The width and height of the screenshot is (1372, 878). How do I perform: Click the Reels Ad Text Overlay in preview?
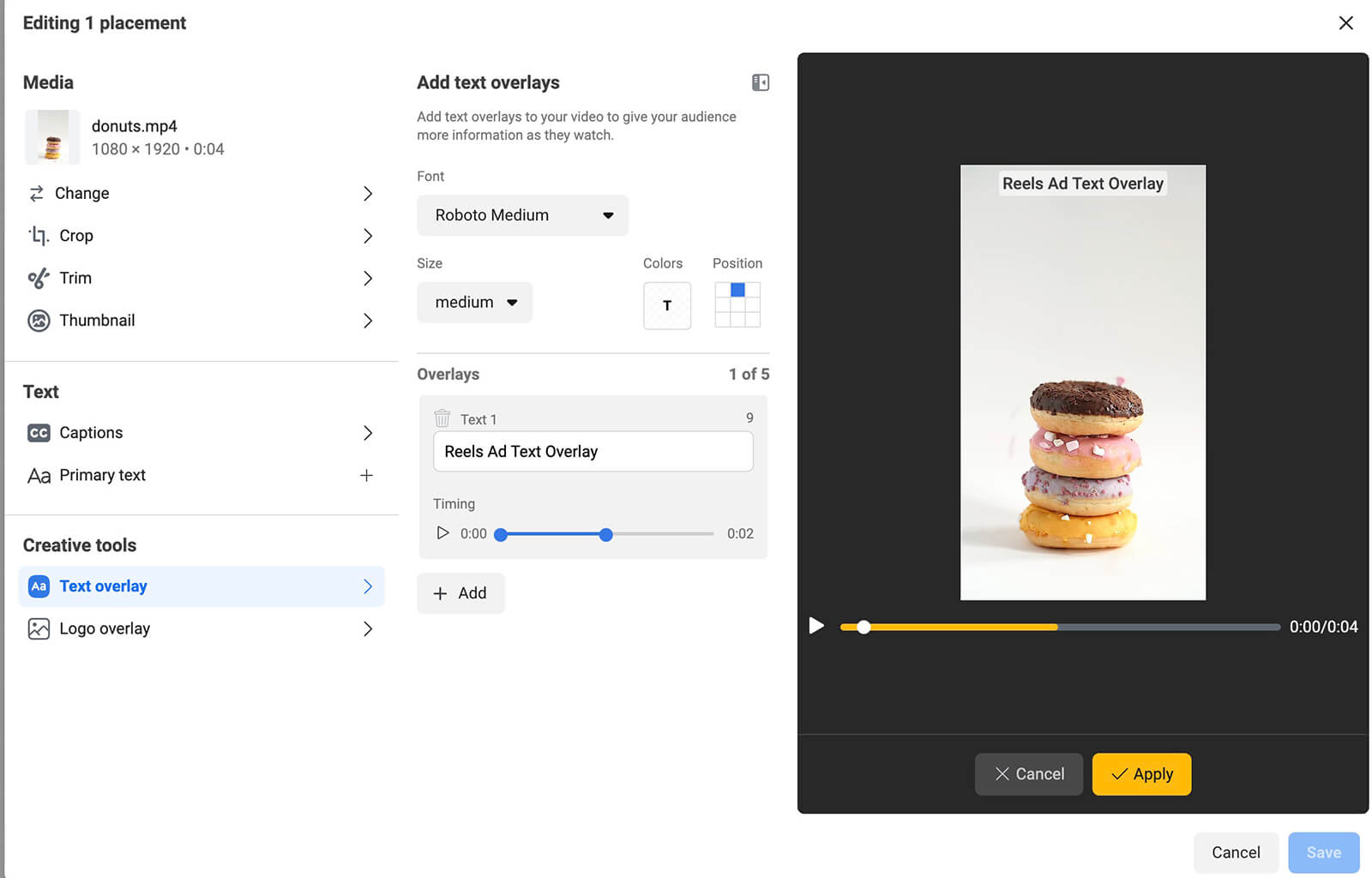tap(1083, 183)
